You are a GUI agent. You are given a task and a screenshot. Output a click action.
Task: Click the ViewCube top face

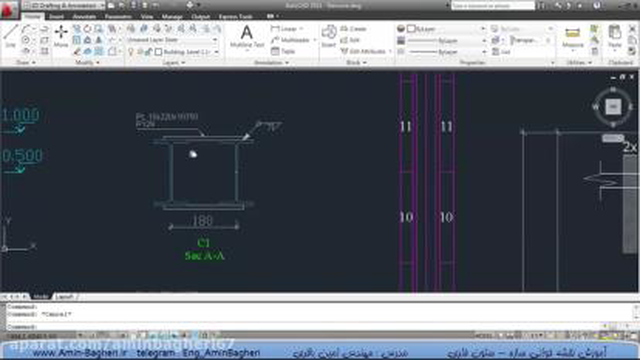[x=613, y=107]
